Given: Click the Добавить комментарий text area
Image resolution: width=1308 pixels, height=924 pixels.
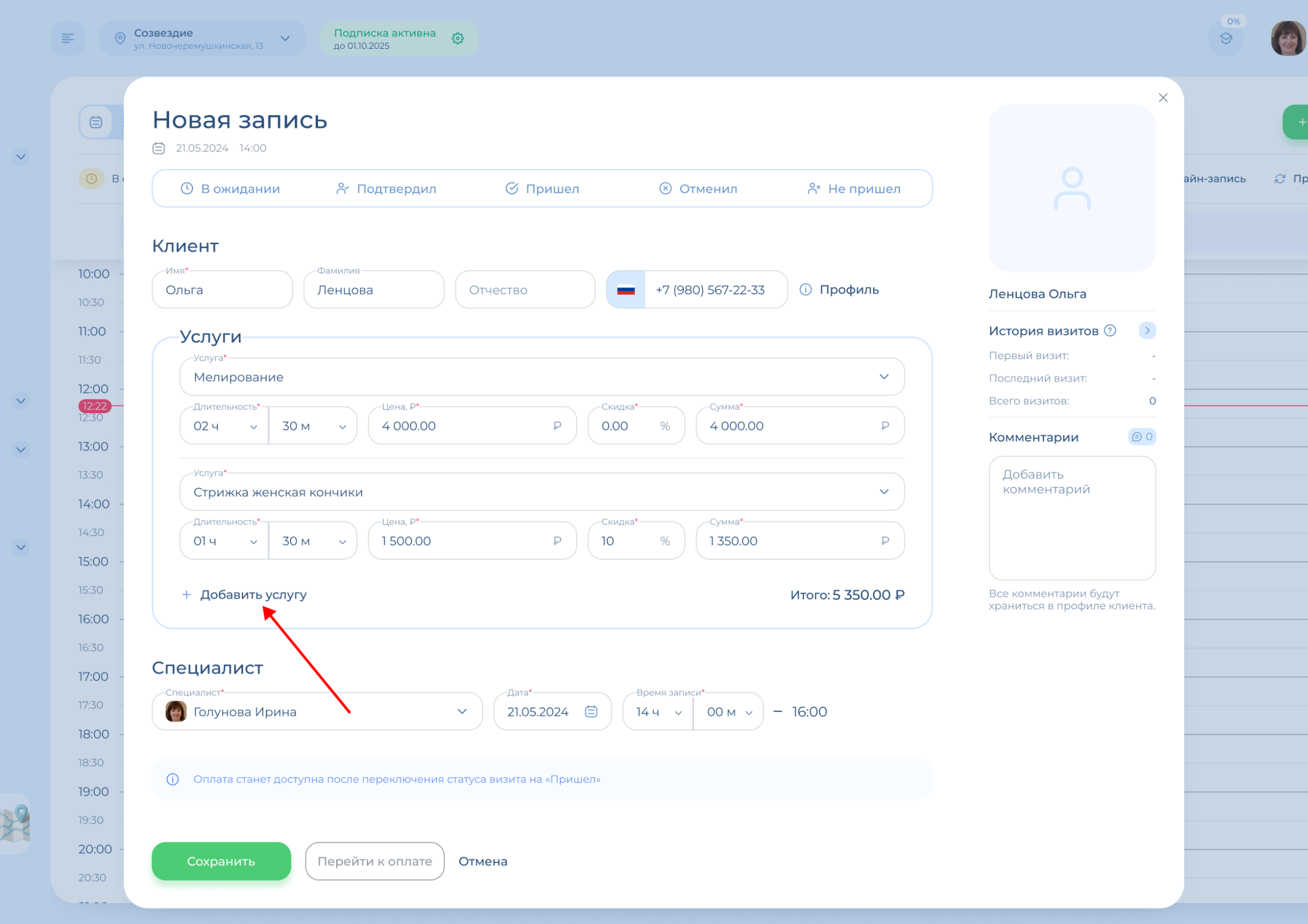Looking at the screenshot, I should click(x=1072, y=518).
